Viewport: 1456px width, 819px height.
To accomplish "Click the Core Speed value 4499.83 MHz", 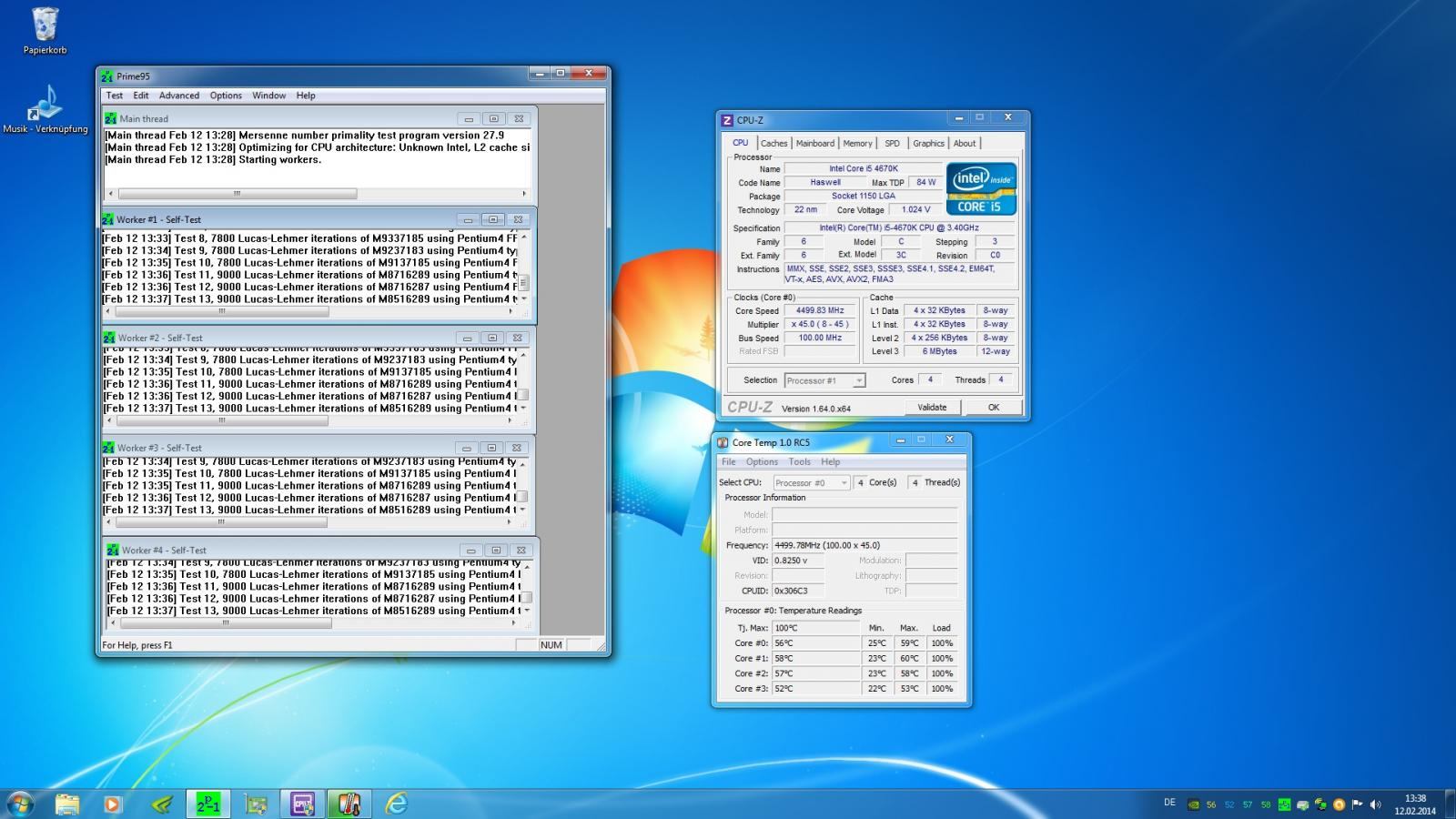I will tap(820, 310).
